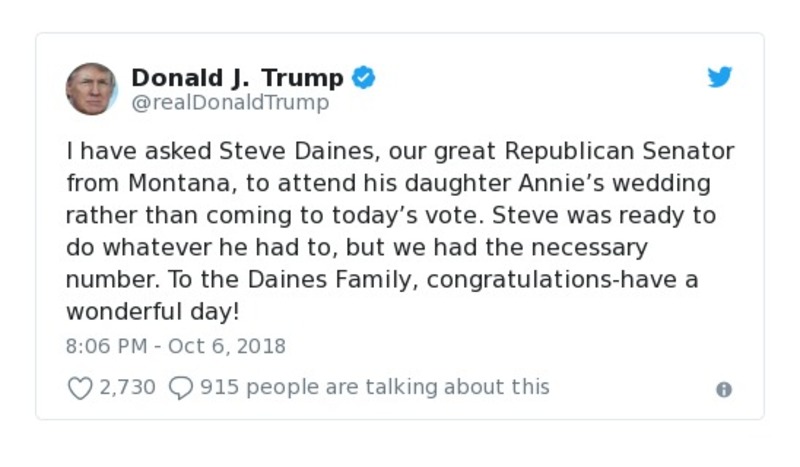Click the display name Donald J. Trump
This screenshot has height=467, width=800.
click(237, 77)
